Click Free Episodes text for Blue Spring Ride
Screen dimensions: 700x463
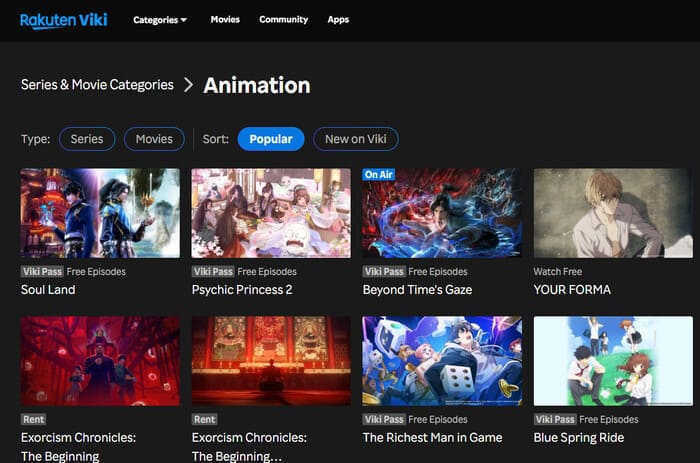coord(609,419)
